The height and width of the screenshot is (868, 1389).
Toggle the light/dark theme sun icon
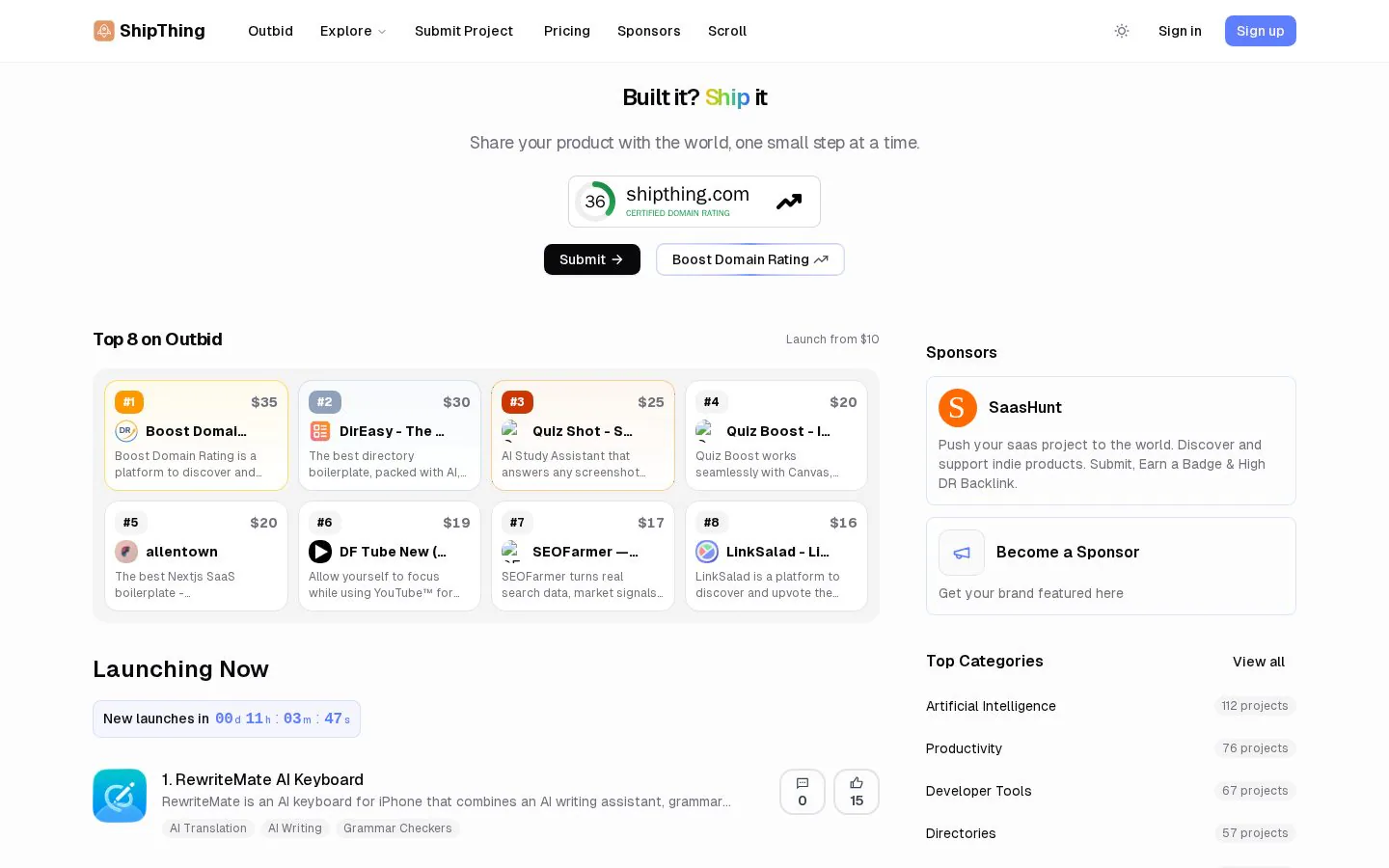coord(1122,31)
